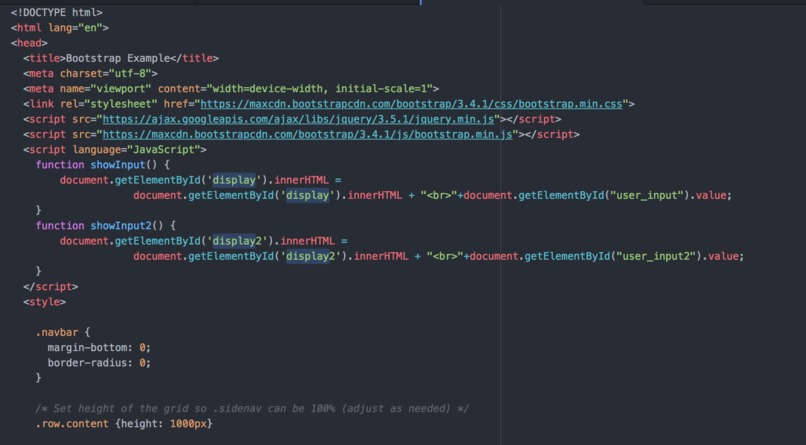Click the lang="en" attribute text
Screen dimensions: 806x445
pos(76,28)
